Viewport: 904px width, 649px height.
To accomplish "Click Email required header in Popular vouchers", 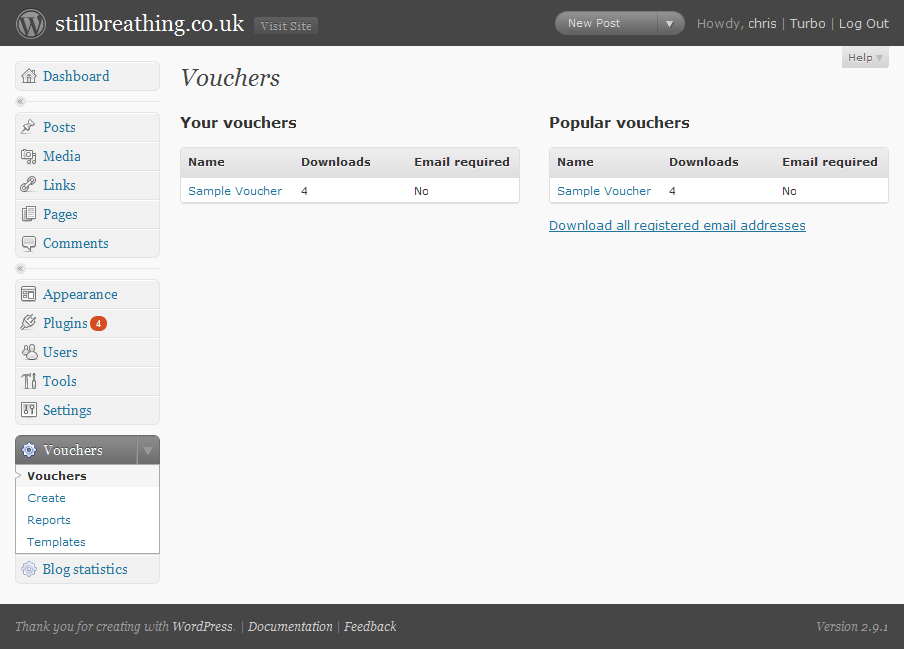I will [x=830, y=162].
